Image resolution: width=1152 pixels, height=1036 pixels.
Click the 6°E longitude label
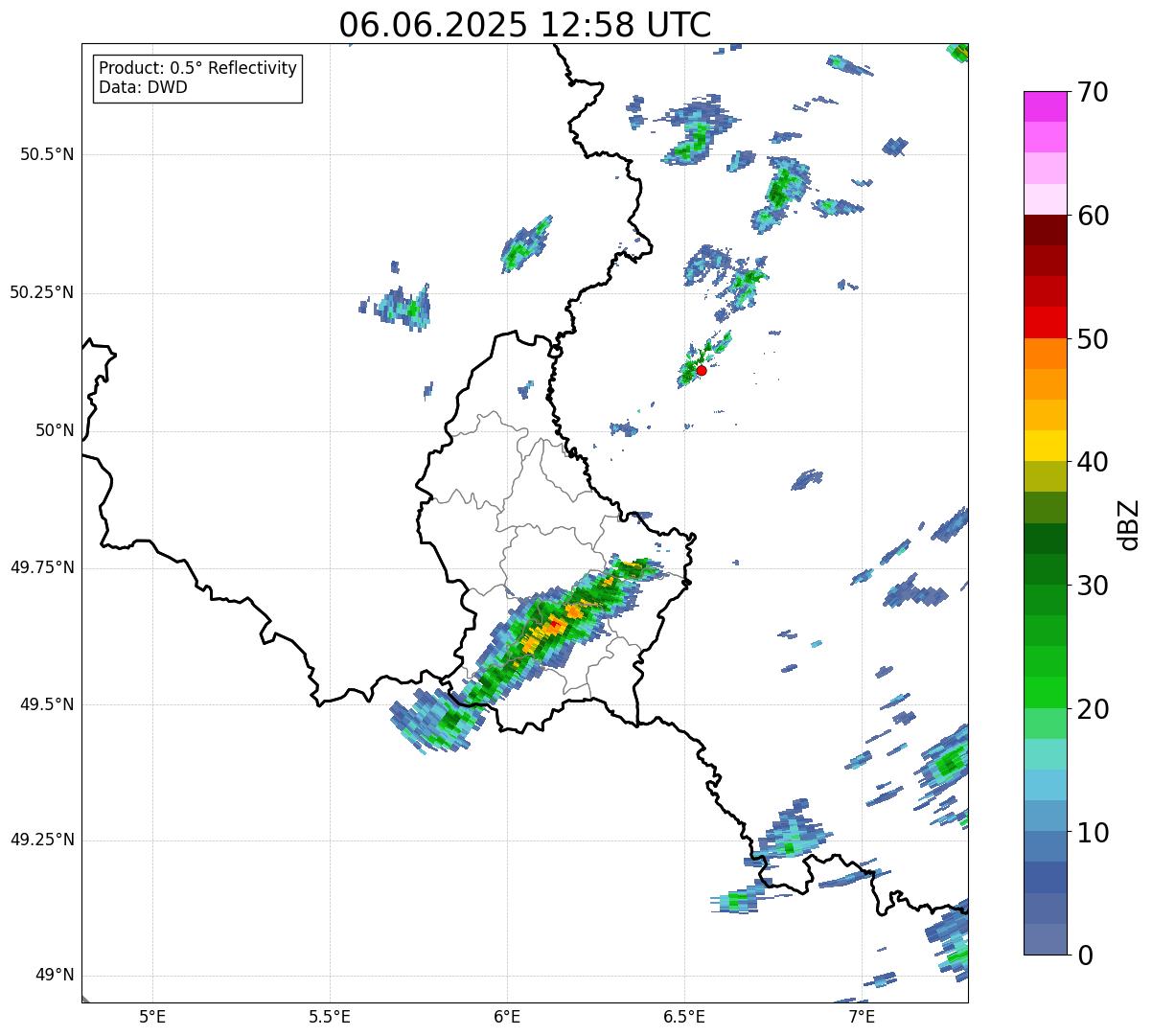pos(507,1016)
